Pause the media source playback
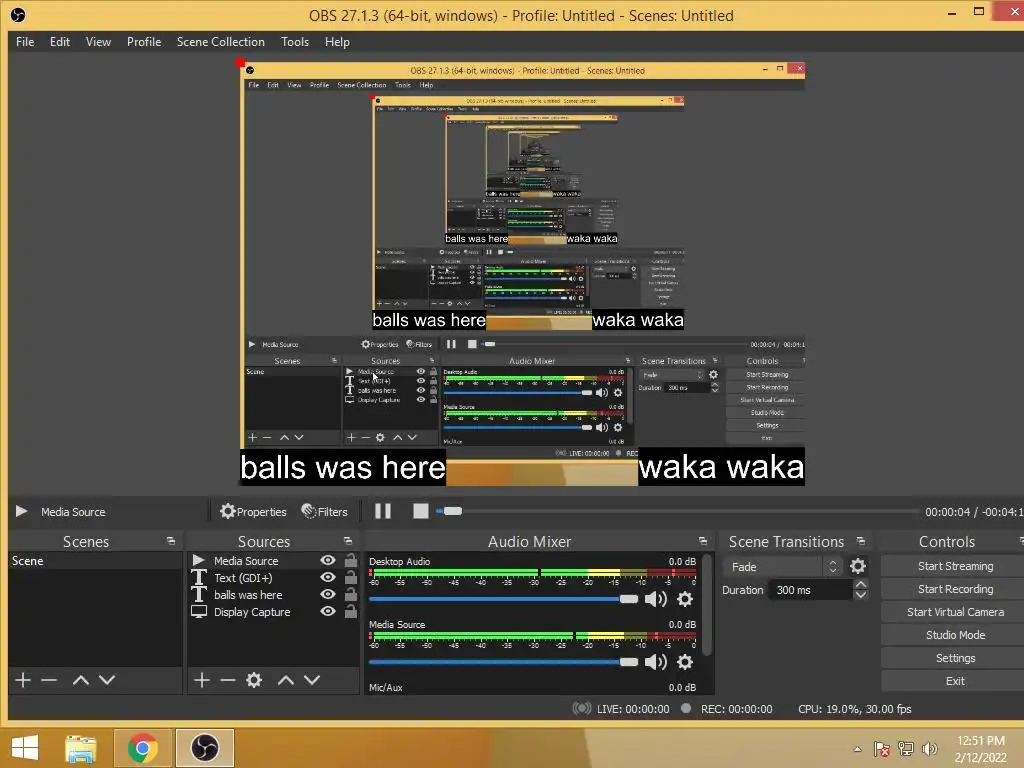Viewport: 1024px width, 768px height. pyautogui.click(x=383, y=511)
